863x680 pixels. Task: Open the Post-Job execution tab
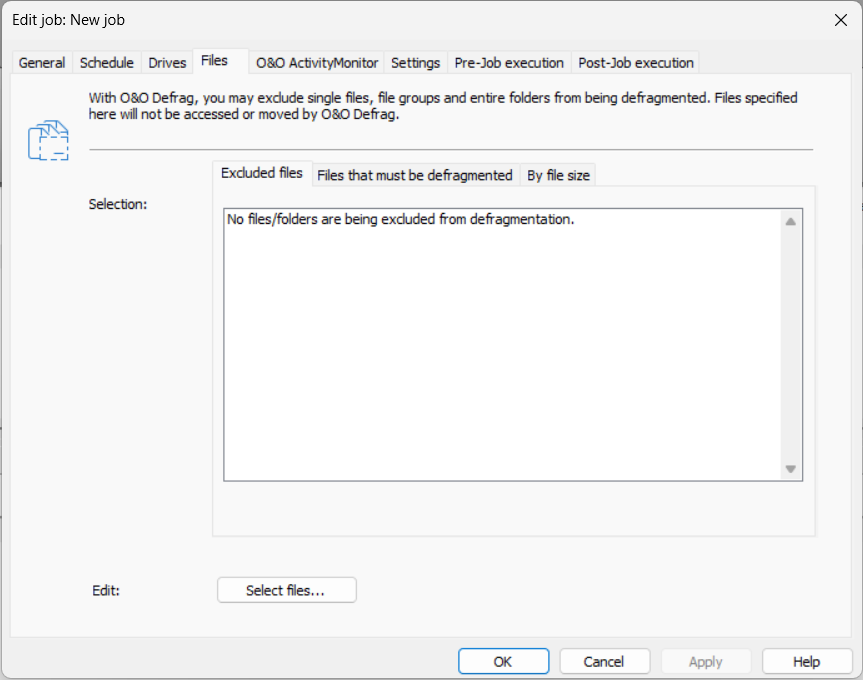click(x=636, y=63)
